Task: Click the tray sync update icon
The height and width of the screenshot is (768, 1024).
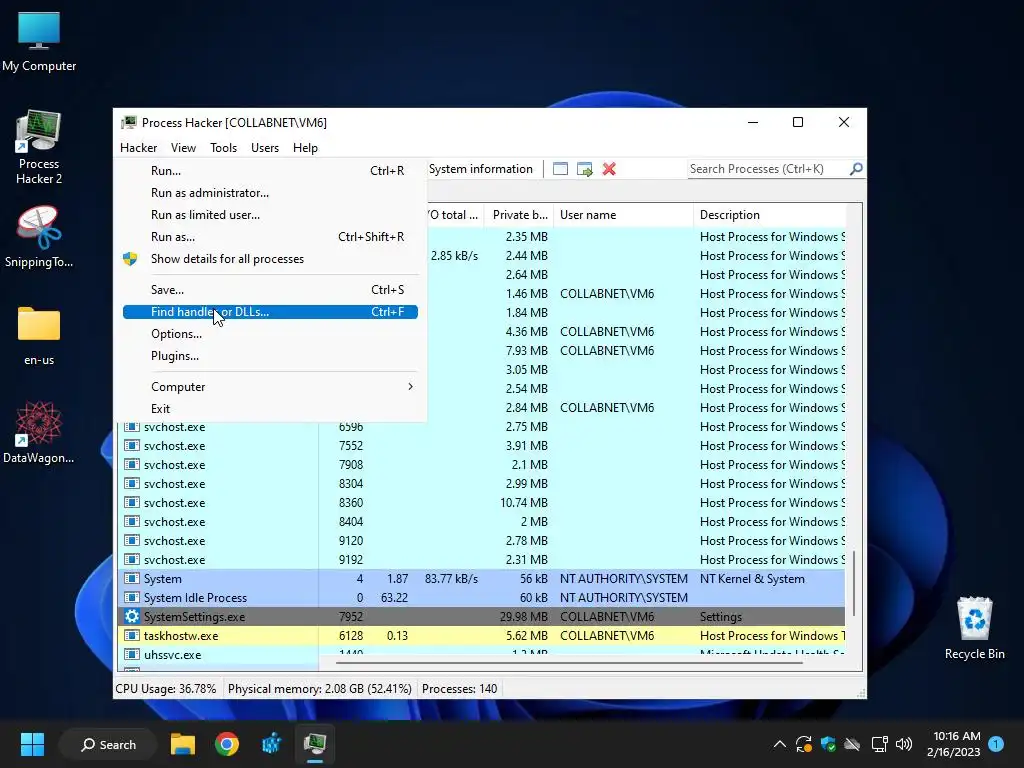Action: point(803,744)
